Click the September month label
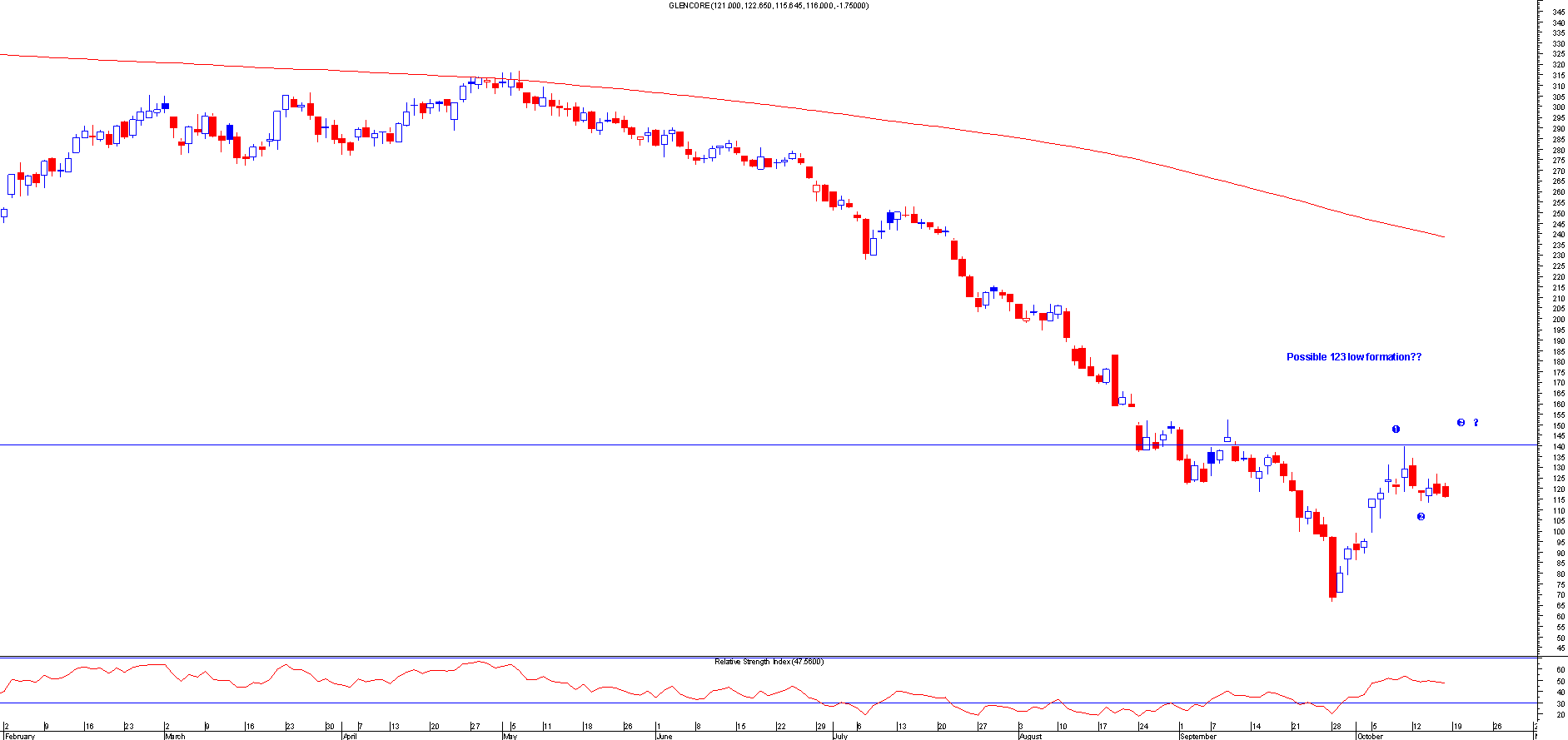 click(x=1198, y=736)
